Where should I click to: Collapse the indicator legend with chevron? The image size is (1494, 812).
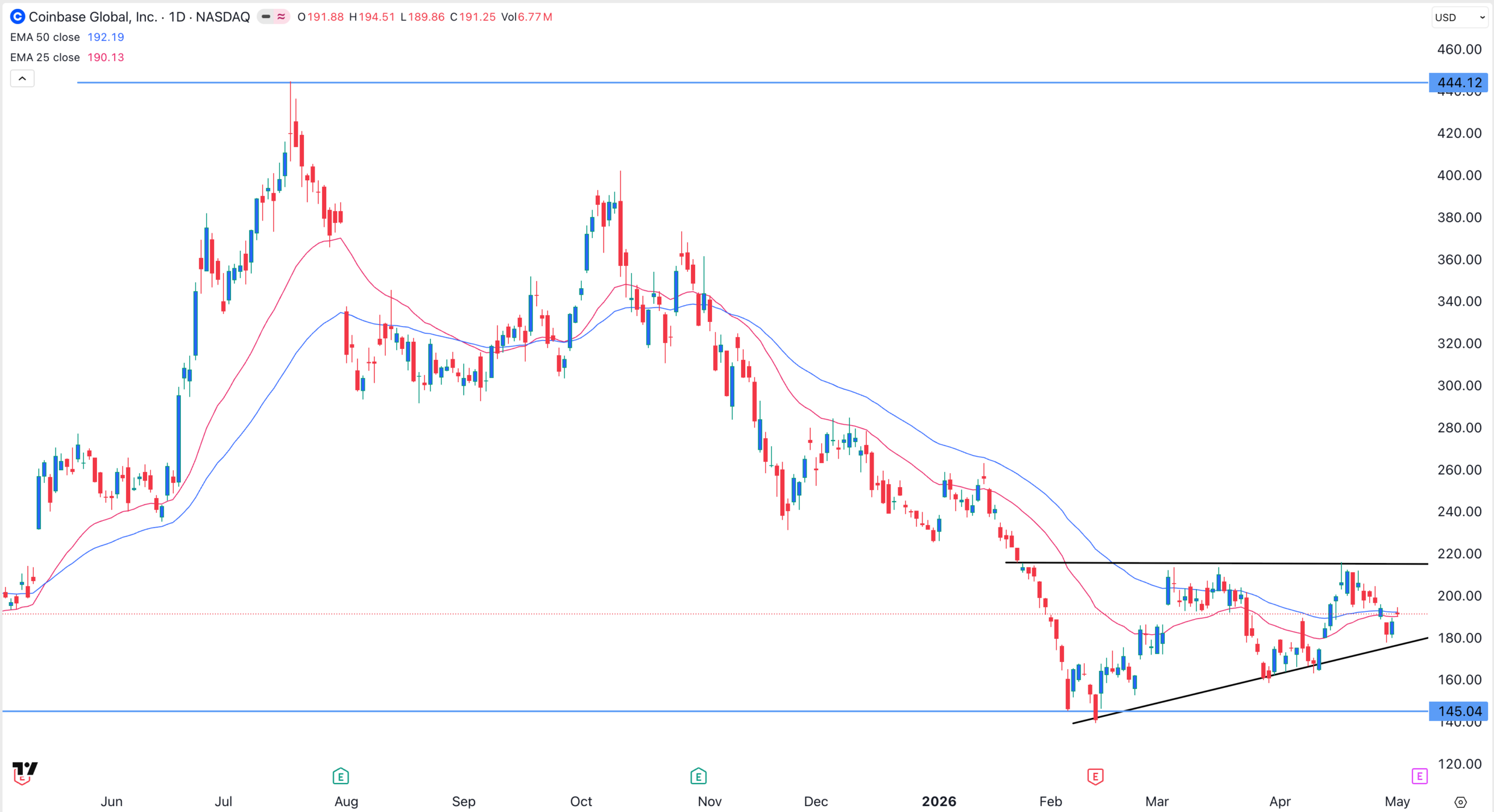click(x=22, y=78)
